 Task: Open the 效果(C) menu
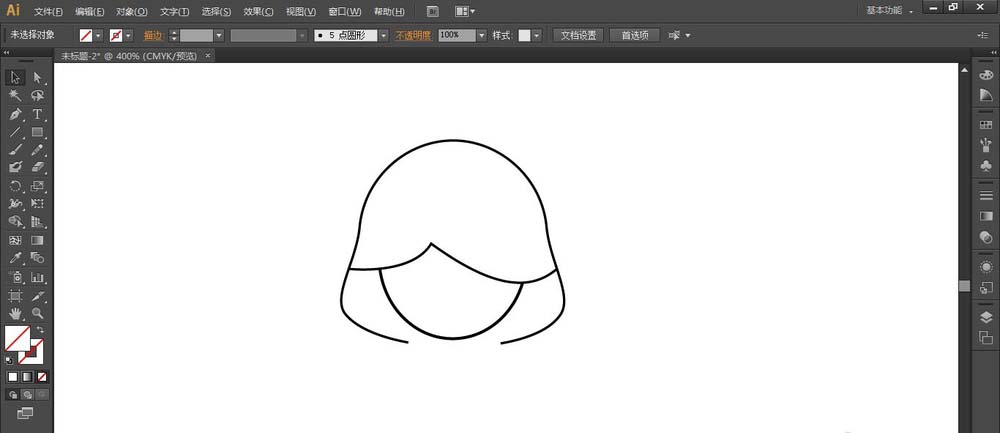tap(259, 11)
